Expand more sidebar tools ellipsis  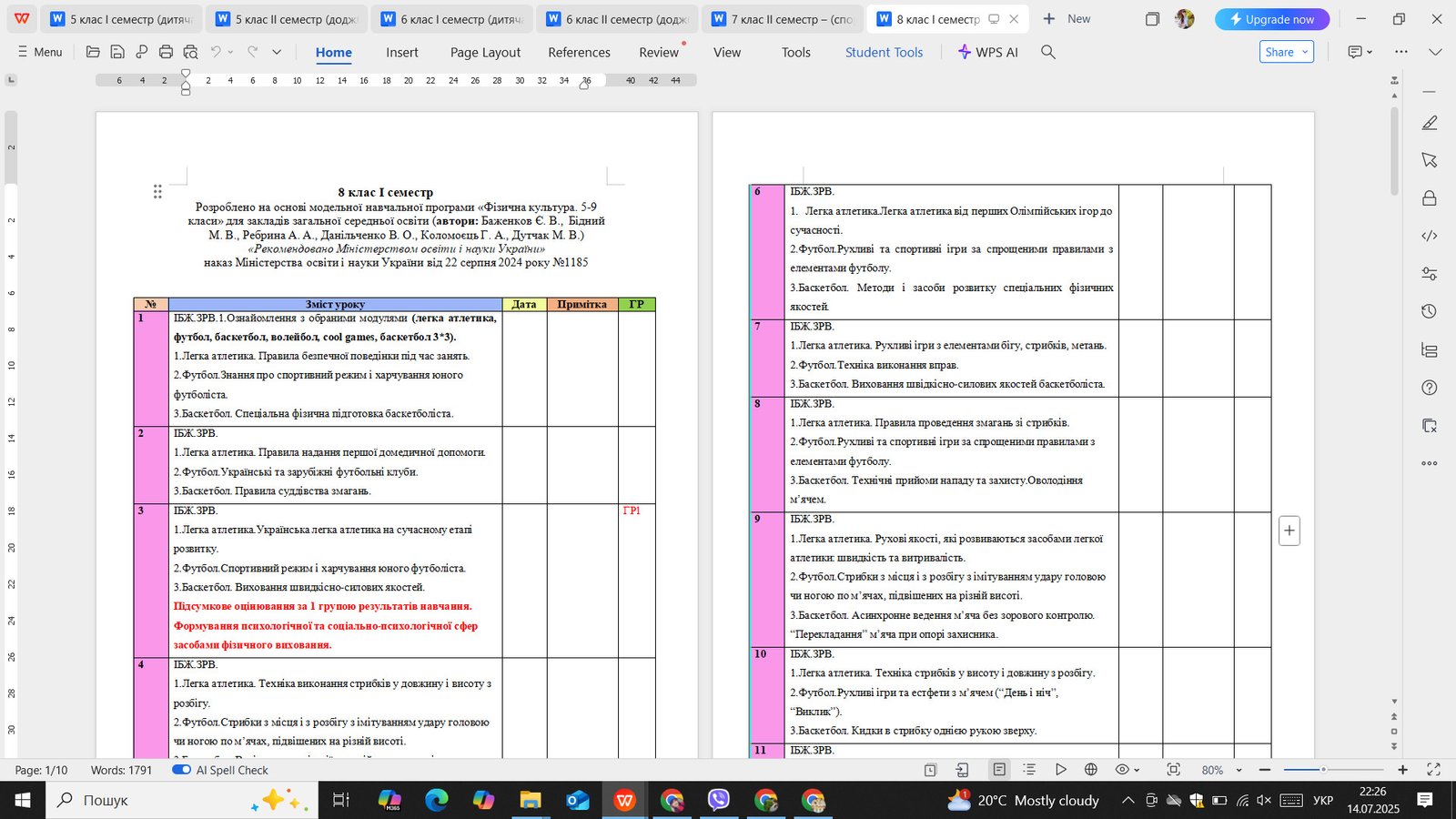click(x=1430, y=463)
